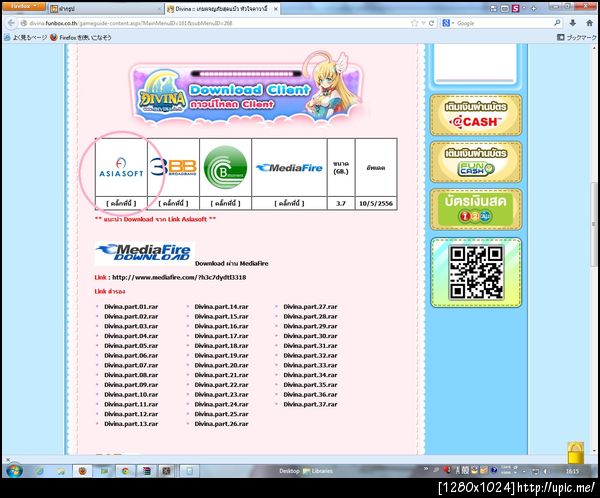
Task: Click the MediaFire Download banner image
Action: [x=145, y=253]
